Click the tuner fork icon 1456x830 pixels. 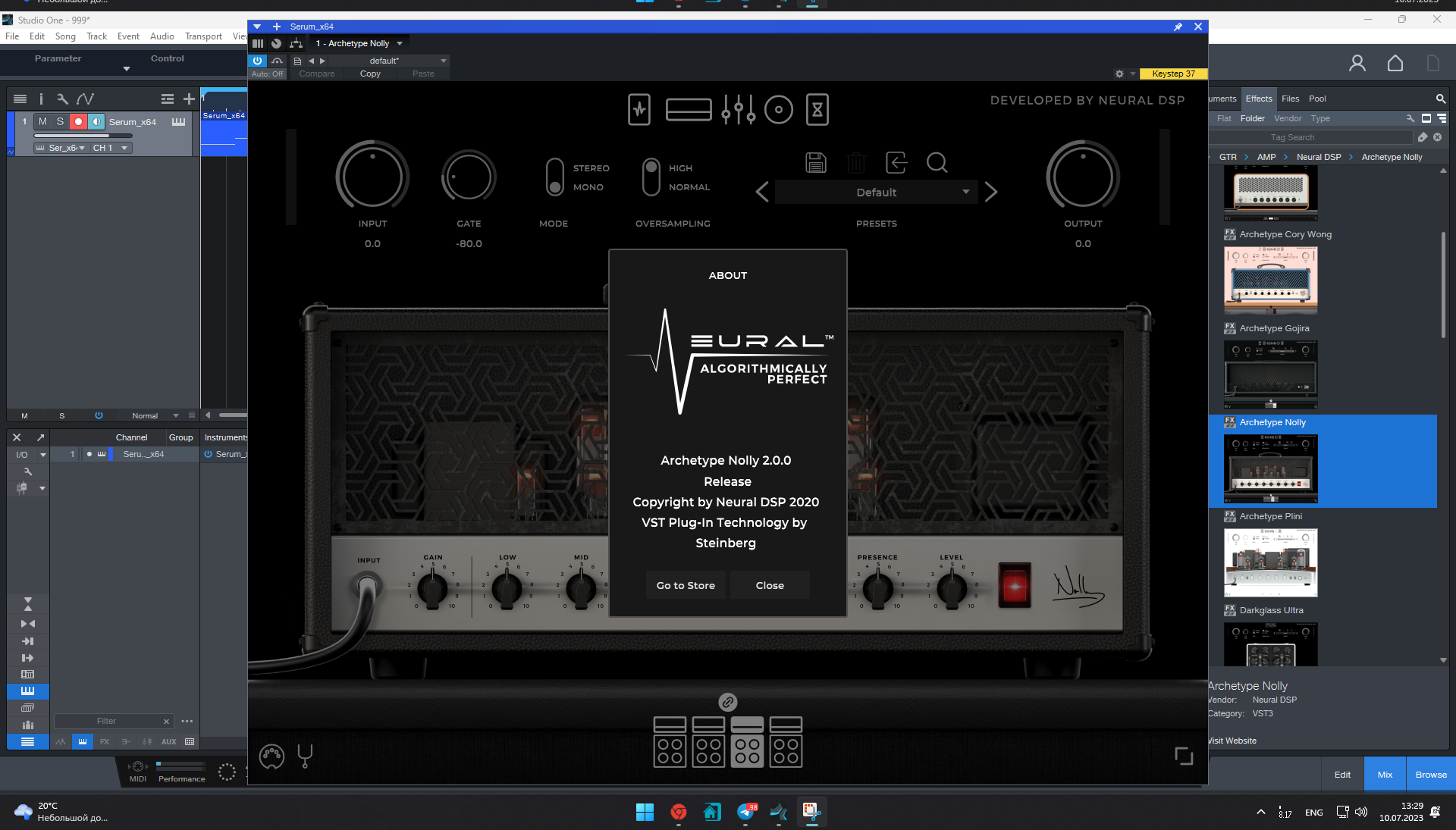pos(305,755)
